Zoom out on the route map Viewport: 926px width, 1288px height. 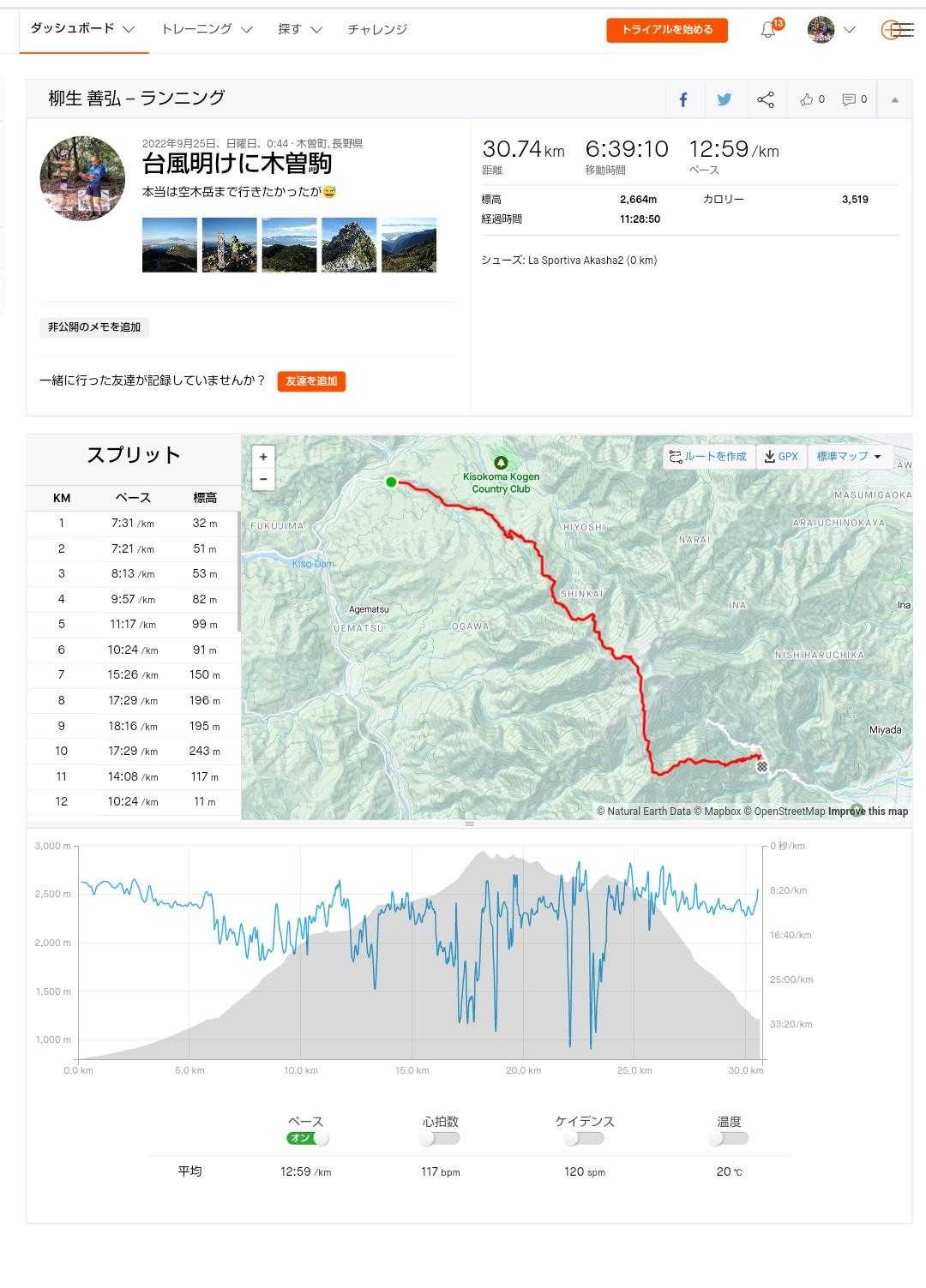[263, 479]
